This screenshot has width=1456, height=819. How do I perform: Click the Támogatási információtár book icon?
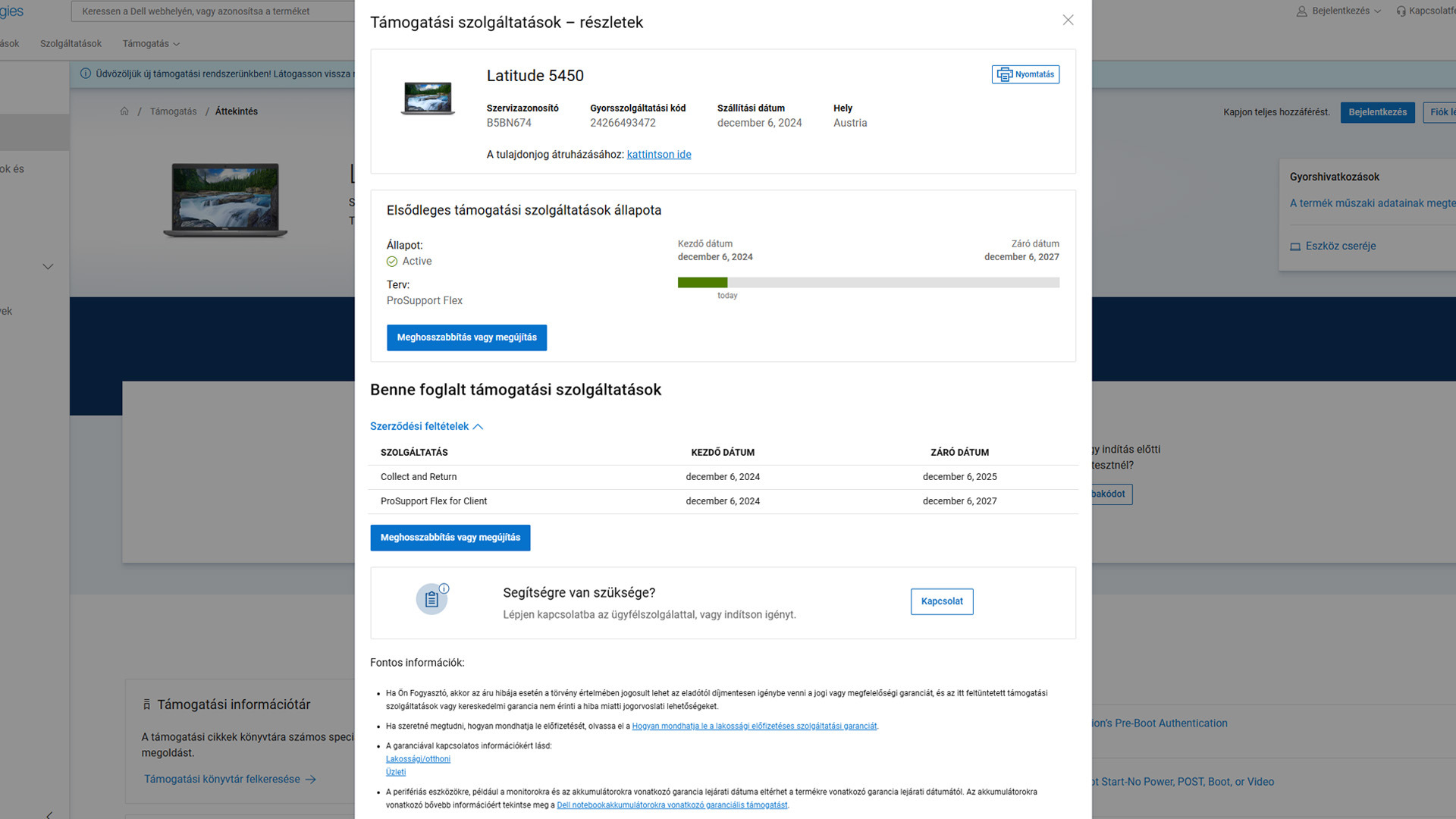pyautogui.click(x=146, y=704)
